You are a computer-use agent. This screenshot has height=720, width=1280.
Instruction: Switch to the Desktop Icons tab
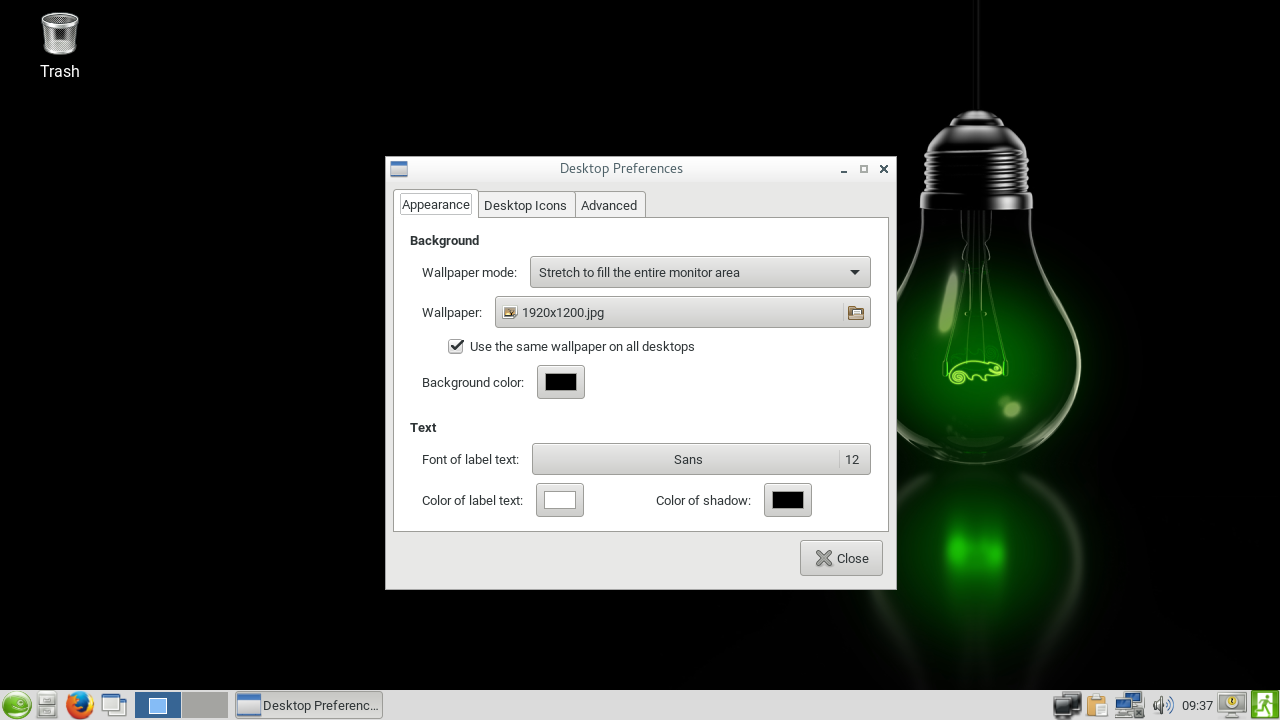click(x=525, y=205)
